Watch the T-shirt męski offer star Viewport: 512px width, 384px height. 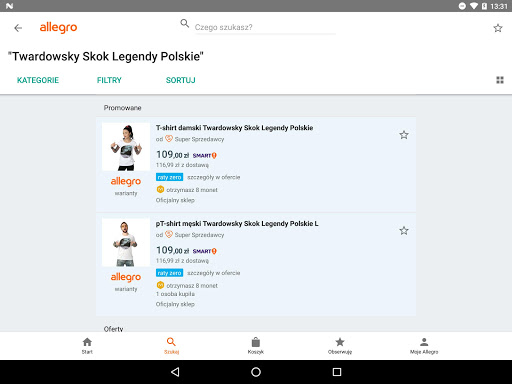pos(404,231)
